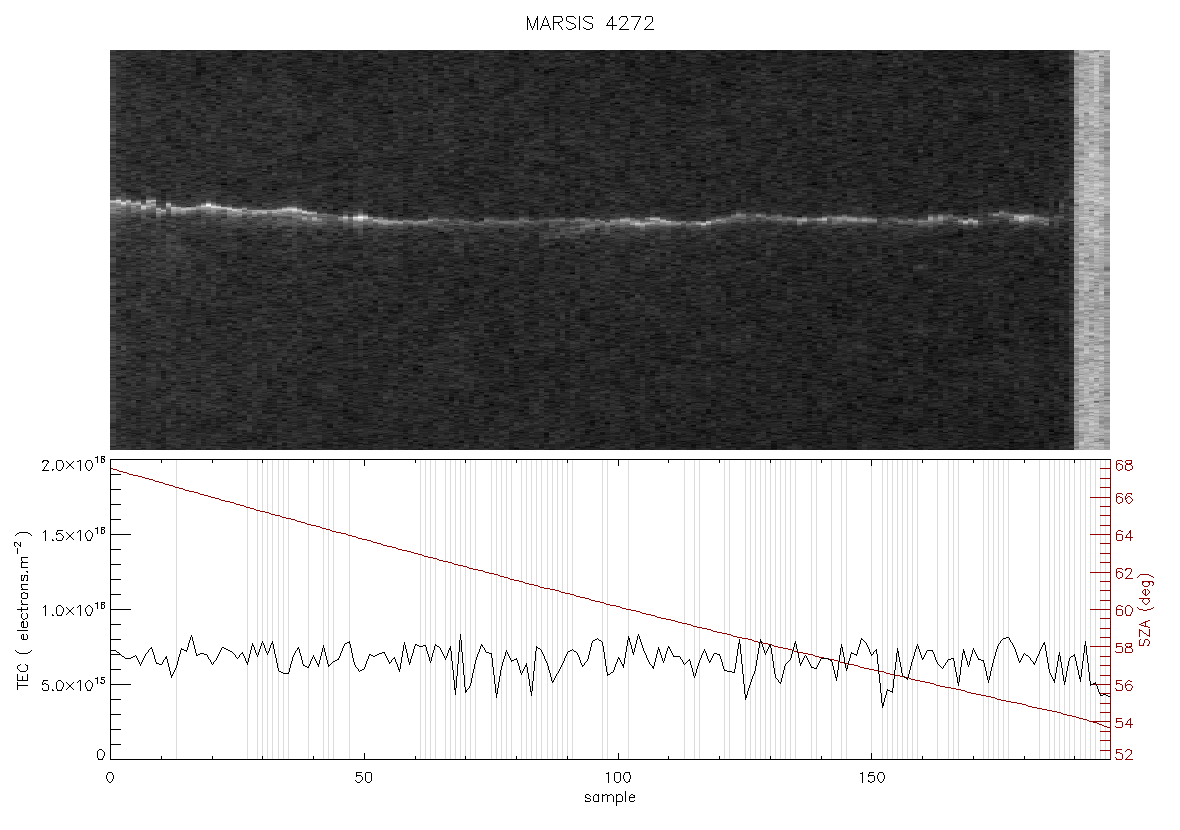Click the MARSIS 4272 plot title

click(590, 23)
